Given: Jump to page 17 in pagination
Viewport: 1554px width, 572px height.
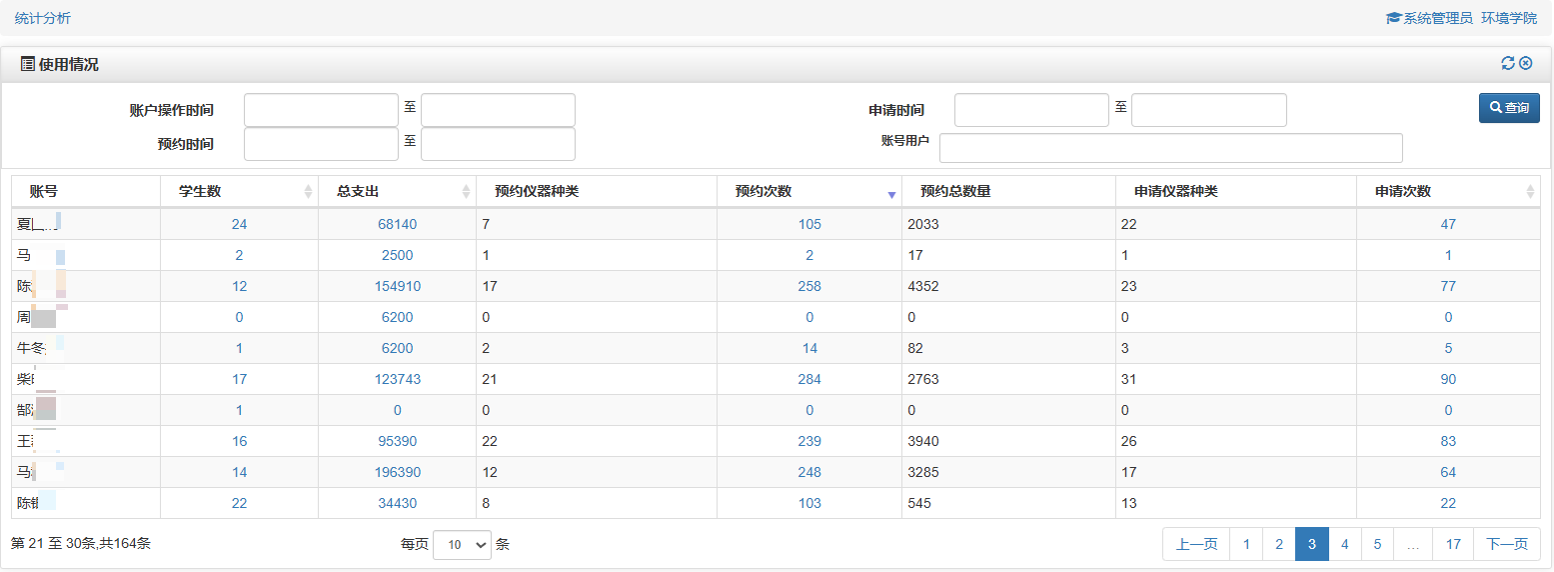Looking at the screenshot, I should pos(1453,544).
